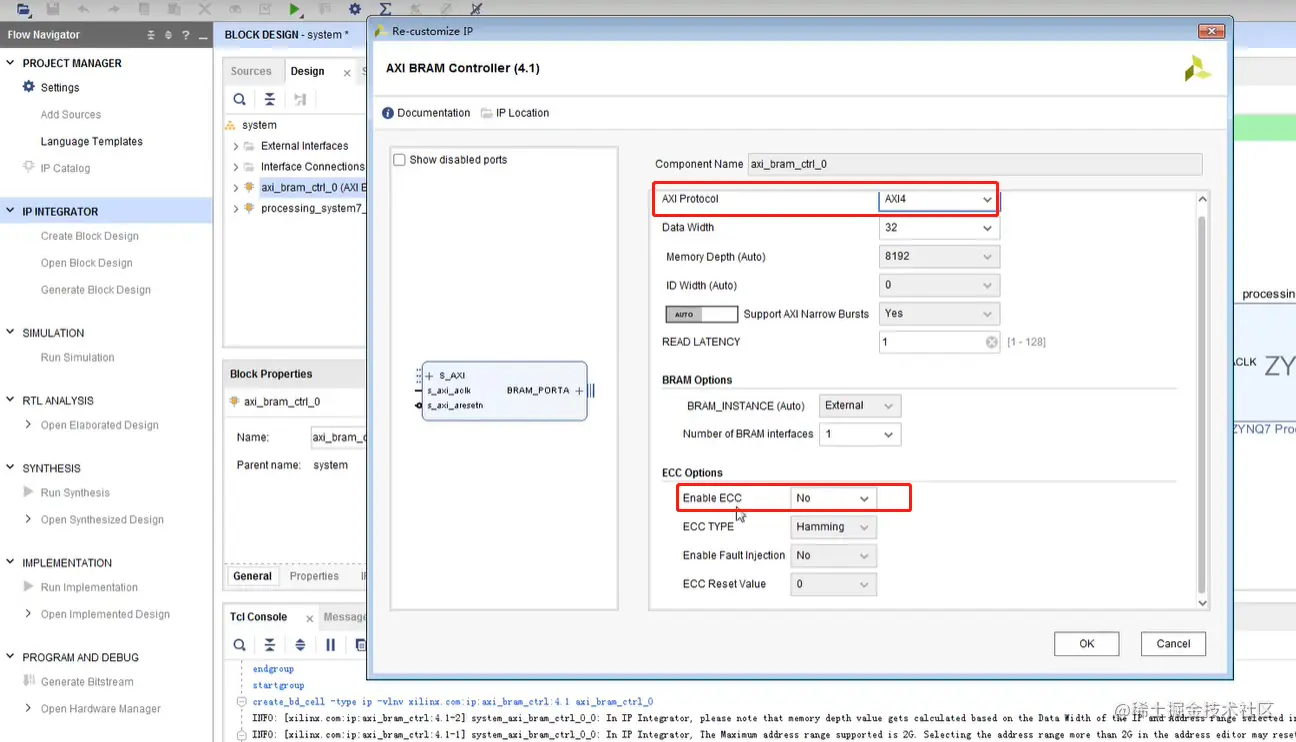The width and height of the screenshot is (1296, 742).
Task: Collapse IP INTEGRATOR section
Action: pyautogui.click(x=11, y=211)
